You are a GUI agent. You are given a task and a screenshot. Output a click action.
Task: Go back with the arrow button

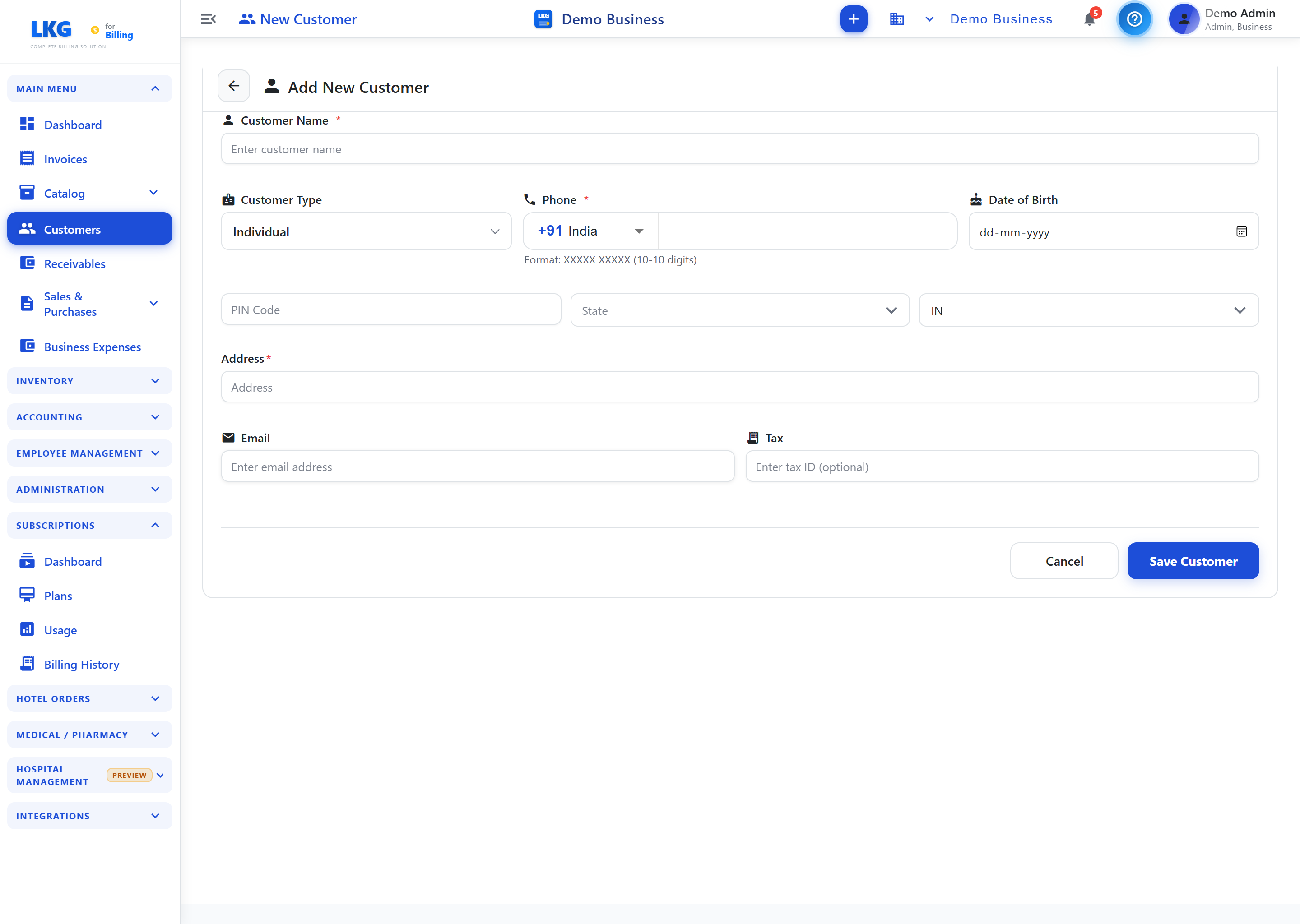[x=234, y=86]
